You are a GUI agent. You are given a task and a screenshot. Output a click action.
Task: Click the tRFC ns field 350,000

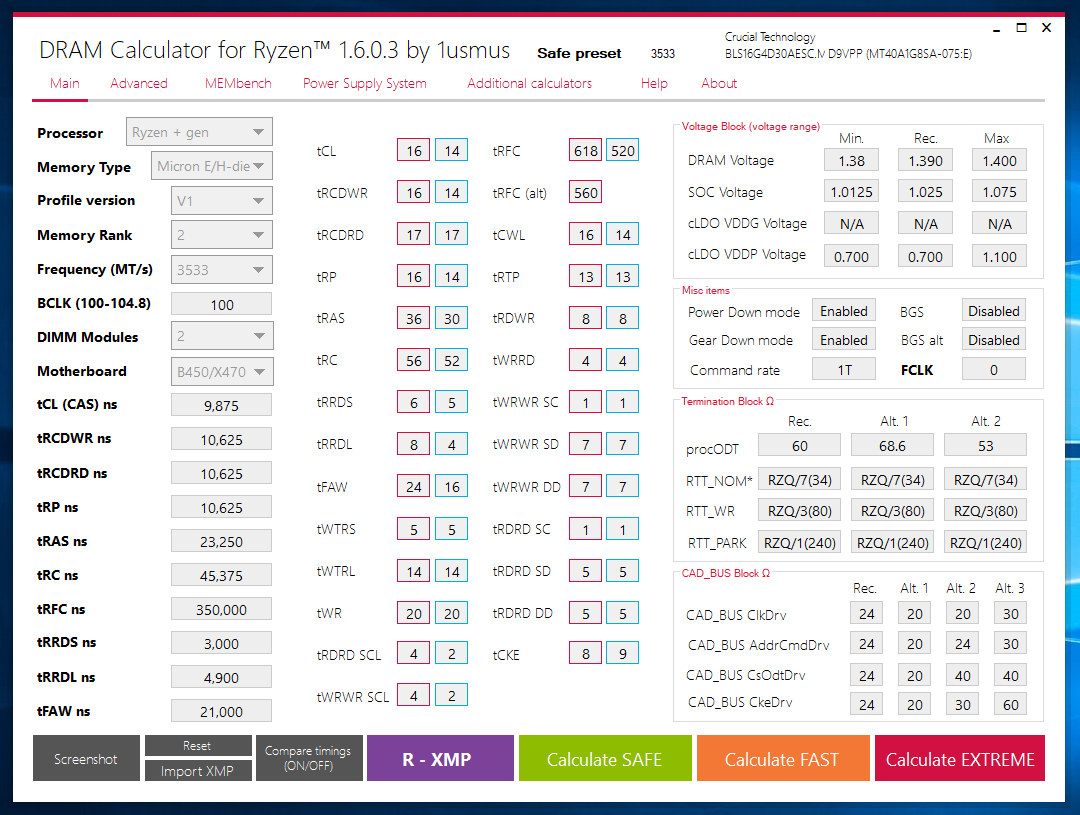[222, 609]
